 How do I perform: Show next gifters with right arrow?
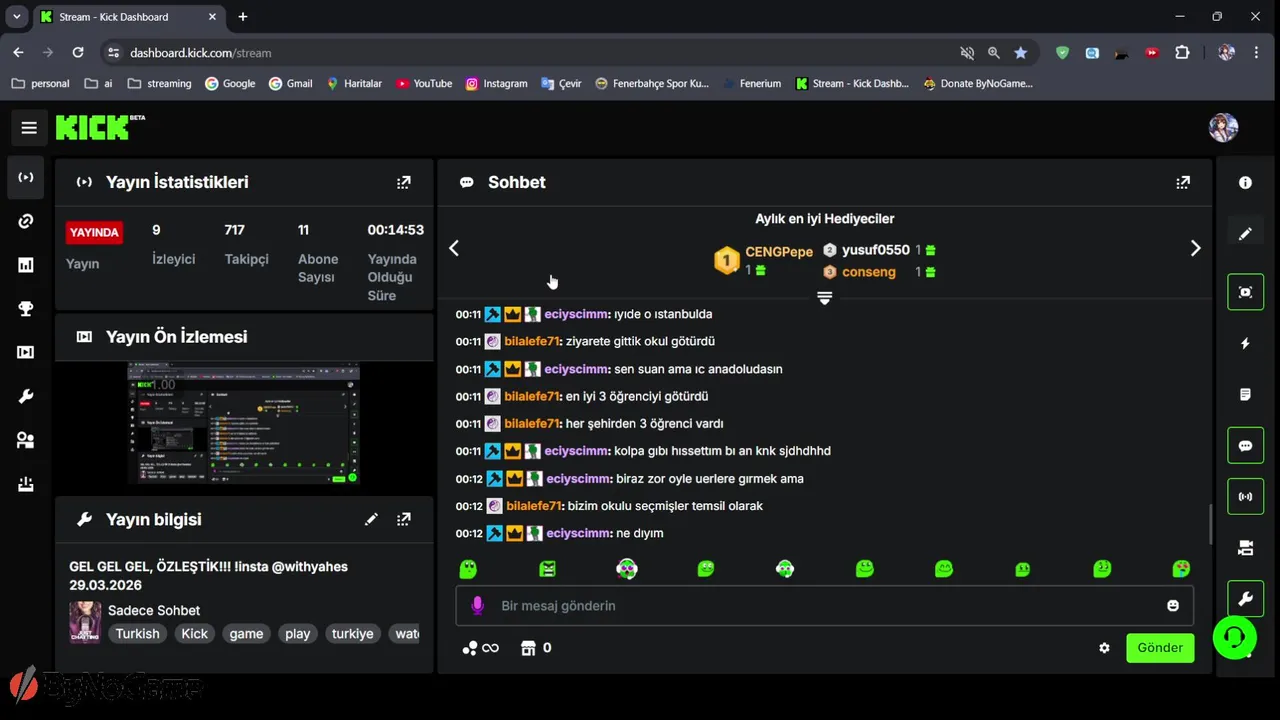point(1195,248)
